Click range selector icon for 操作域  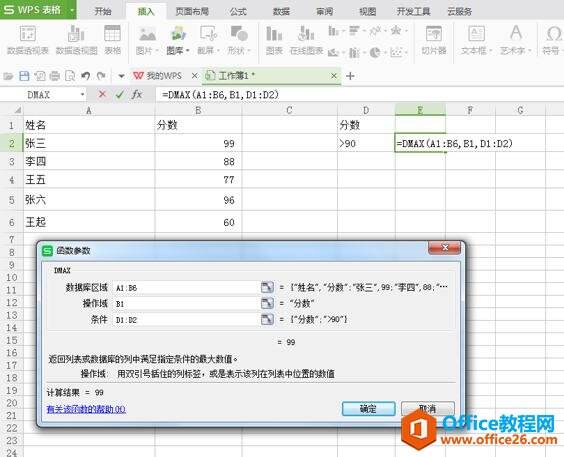267,303
